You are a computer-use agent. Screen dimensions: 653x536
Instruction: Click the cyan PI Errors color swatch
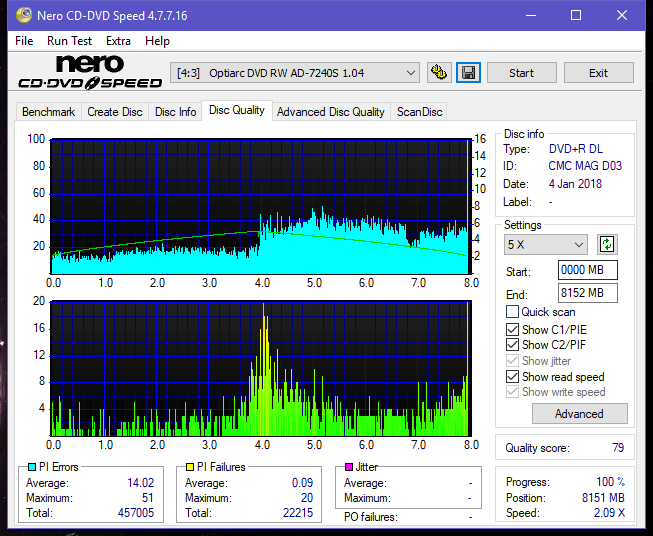[x=32, y=467]
